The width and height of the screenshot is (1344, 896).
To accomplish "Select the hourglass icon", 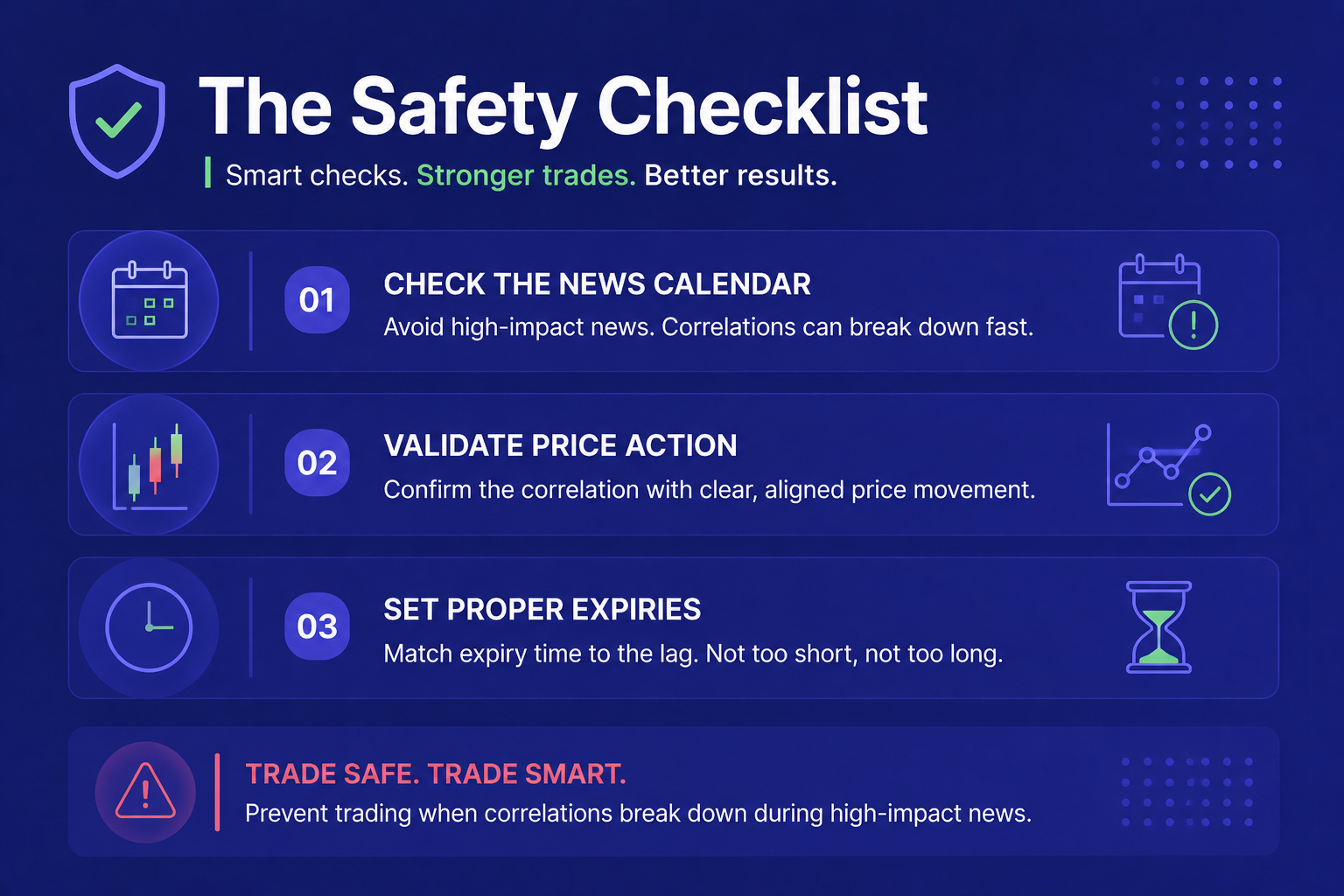I will pyautogui.click(x=1158, y=627).
